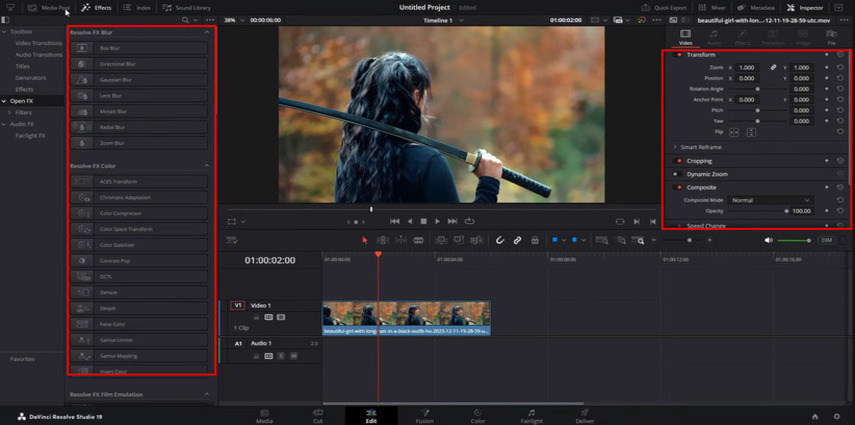Image resolution: width=855 pixels, height=425 pixels.
Task: Collapse the Resolve FX Color group
Action: tap(207, 165)
